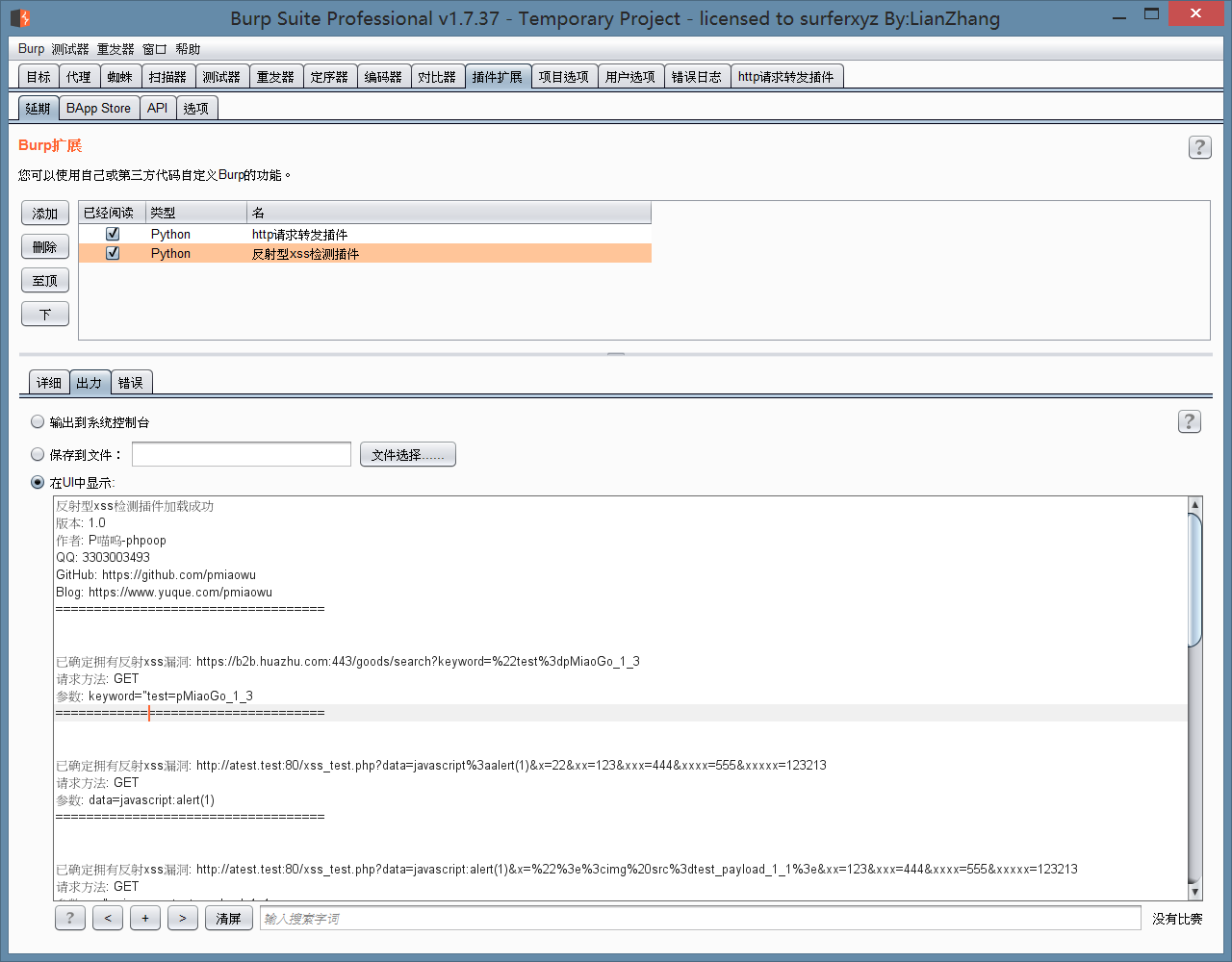The width and height of the screenshot is (1232, 962).
Task: Open the http请求转发插件 tab
Action: click(786, 77)
